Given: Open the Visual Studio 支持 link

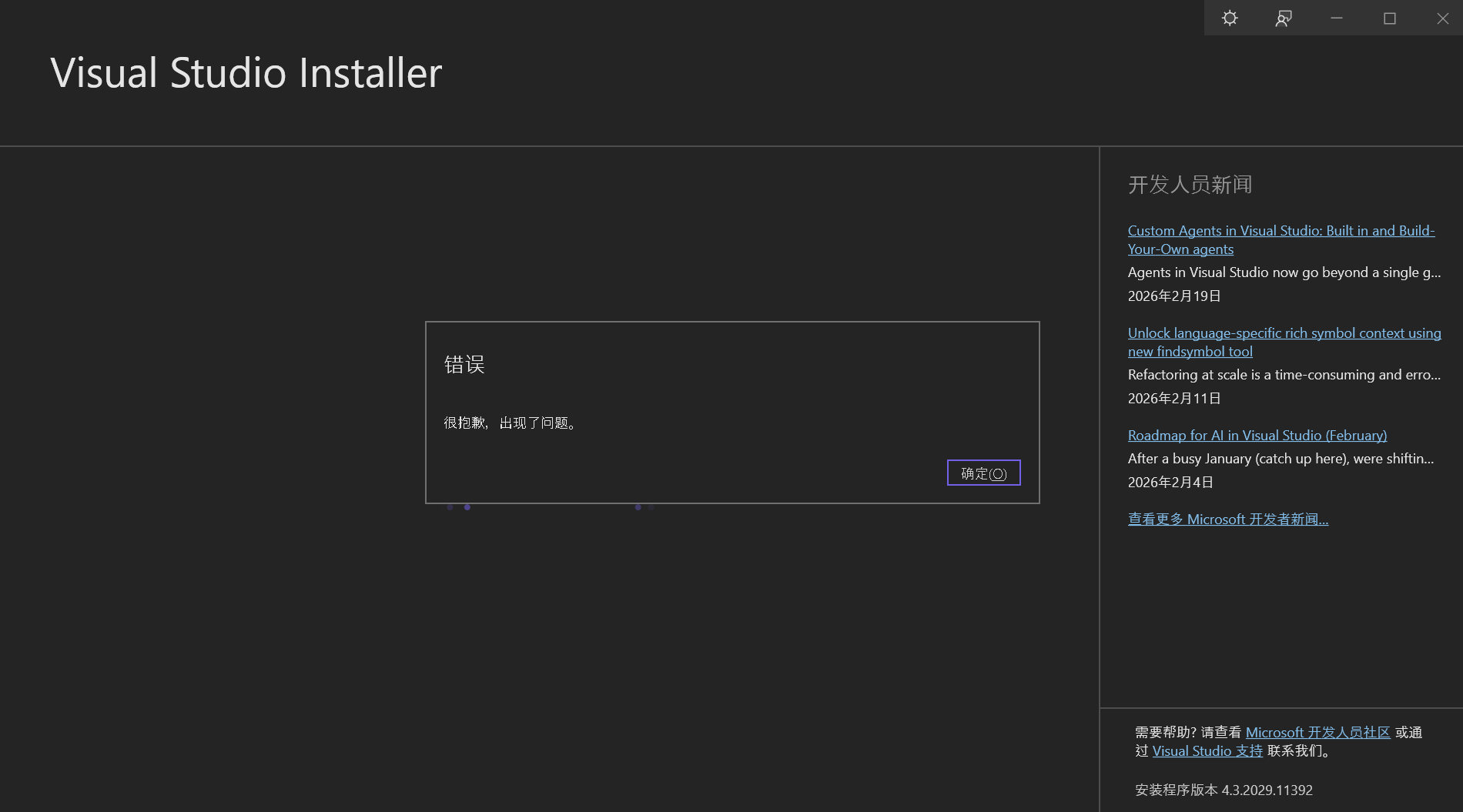Looking at the screenshot, I should pos(1207,750).
